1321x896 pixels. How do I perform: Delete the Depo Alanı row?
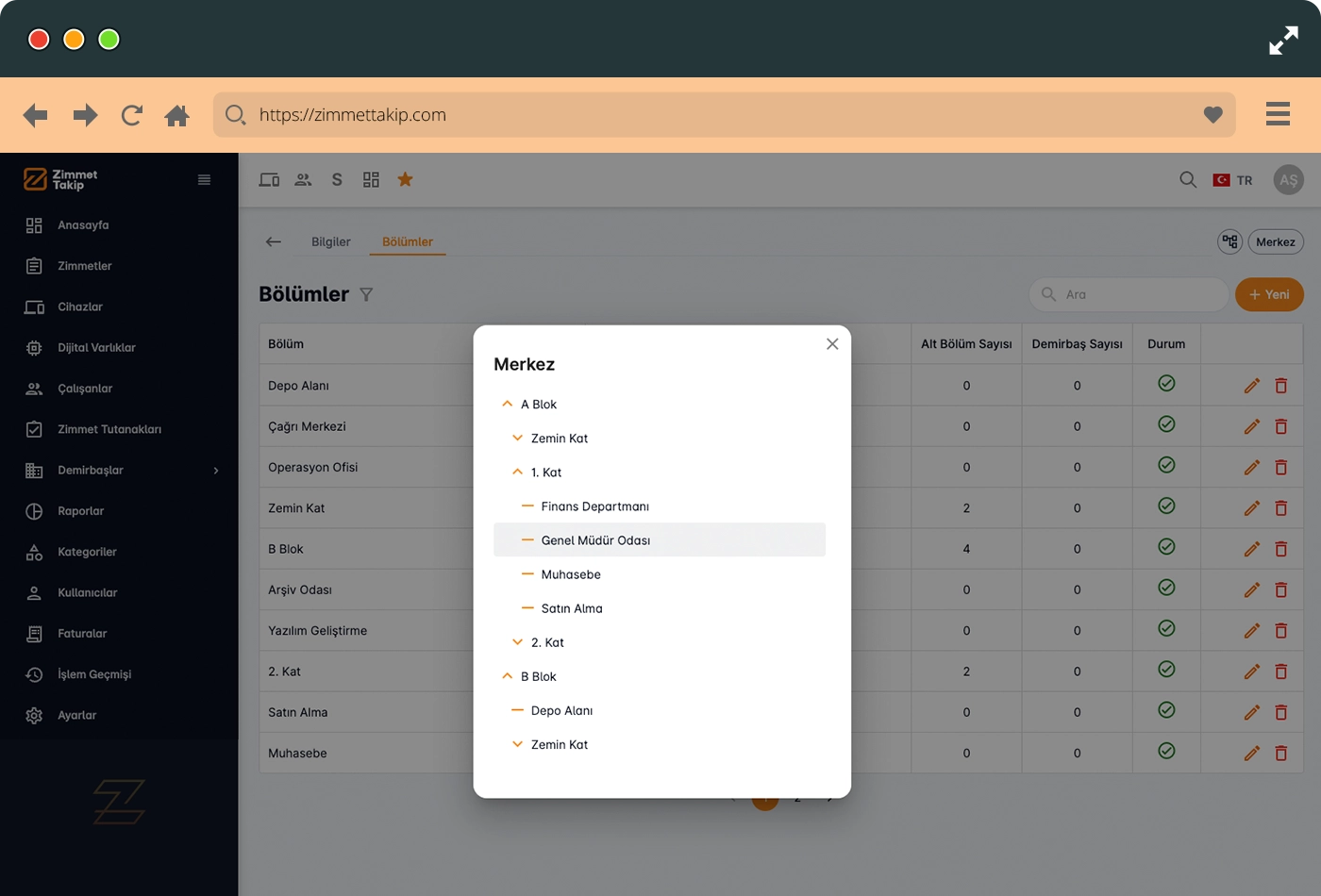(1281, 385)
